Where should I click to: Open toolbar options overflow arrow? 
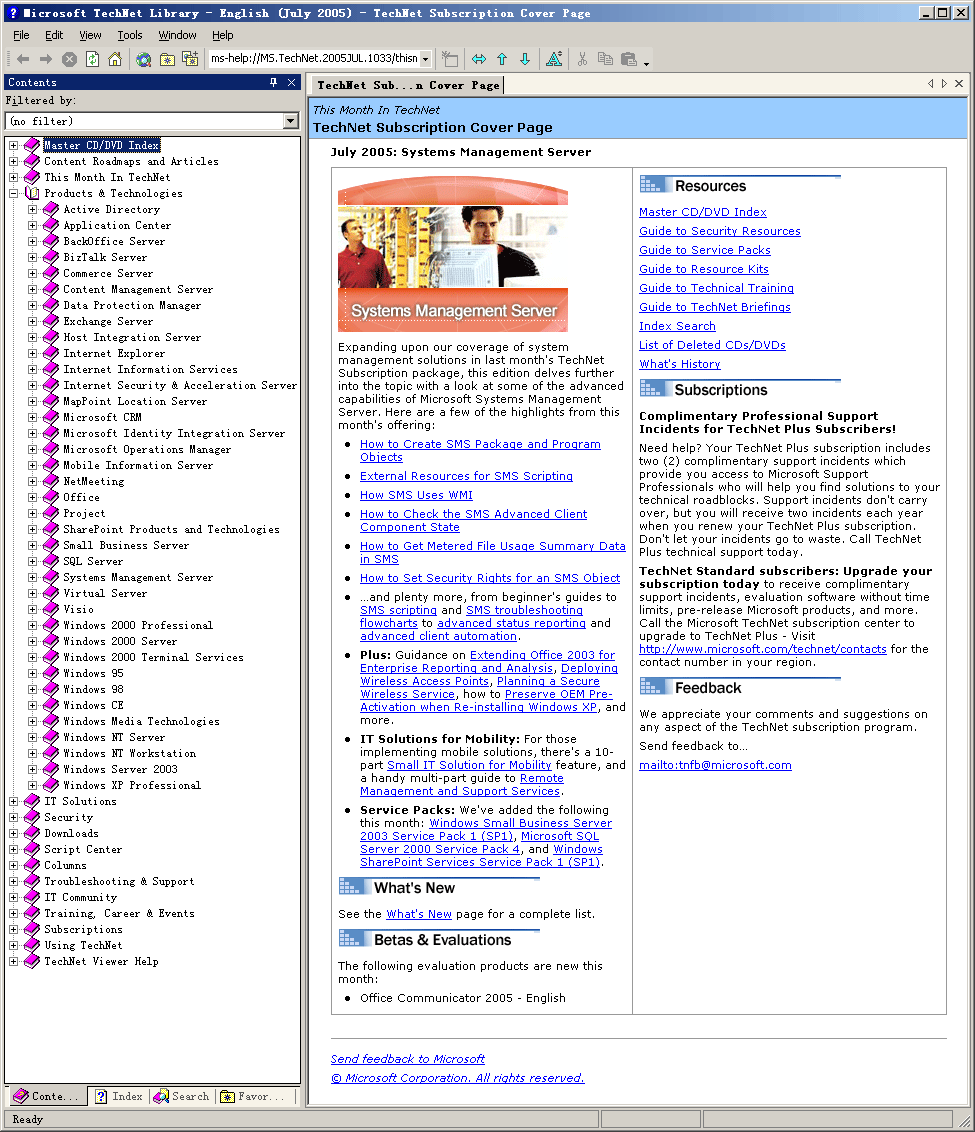tap(647, 64)
